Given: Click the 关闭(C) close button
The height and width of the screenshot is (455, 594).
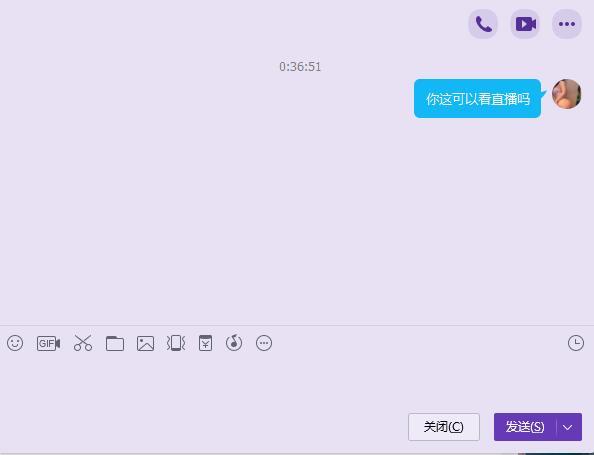Looking at the screenshot, I should [444, 427].
